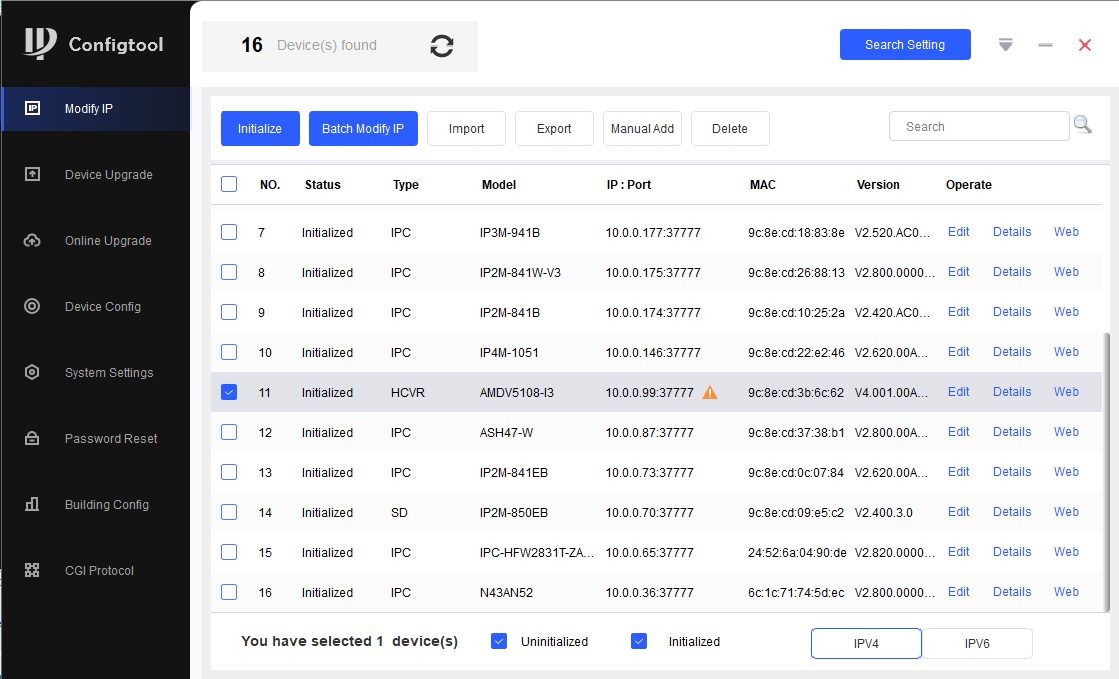Toggle the Uninitialized filter checkbox
Screen dimensions: 1119x679
499,641
